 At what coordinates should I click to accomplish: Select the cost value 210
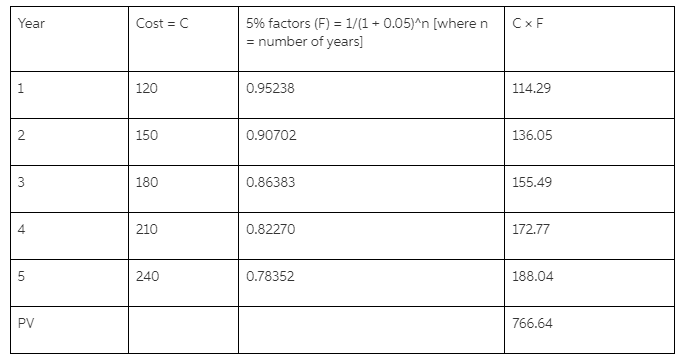[x=147, y=229]
